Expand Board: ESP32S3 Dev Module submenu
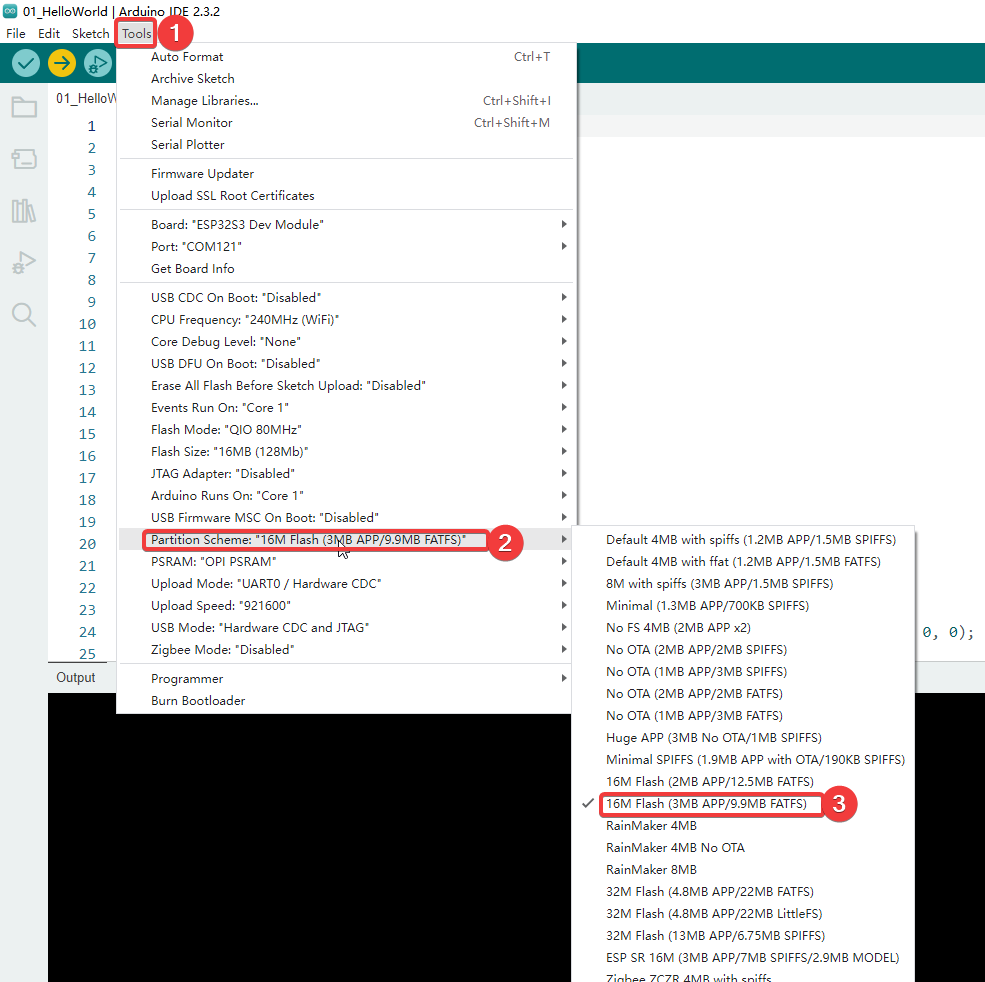985x982 pixels. click(346, 224)
